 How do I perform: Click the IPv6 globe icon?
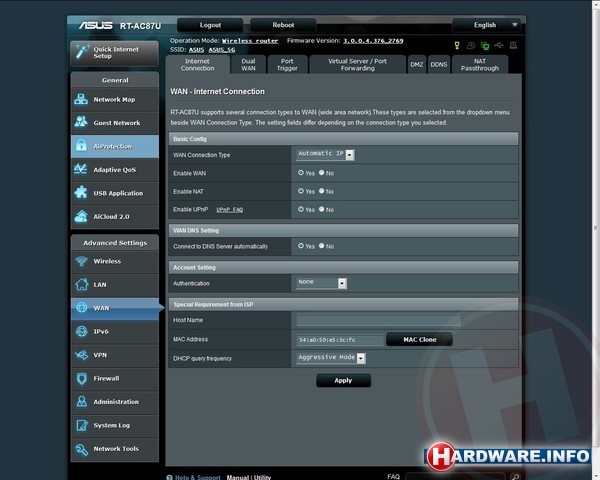(x=81, y=331)
